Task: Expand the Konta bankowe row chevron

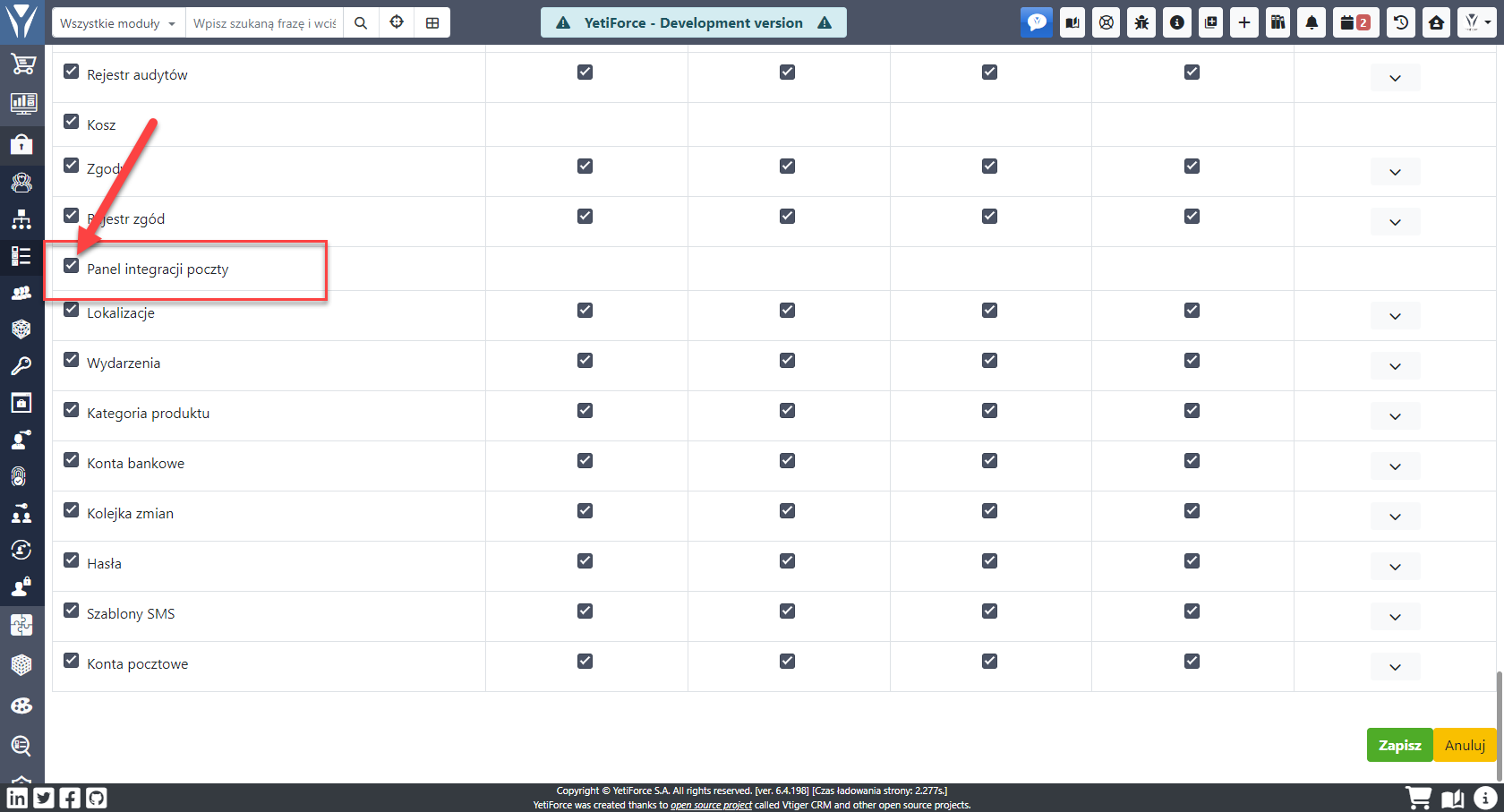Action: tap(1395, 466)
